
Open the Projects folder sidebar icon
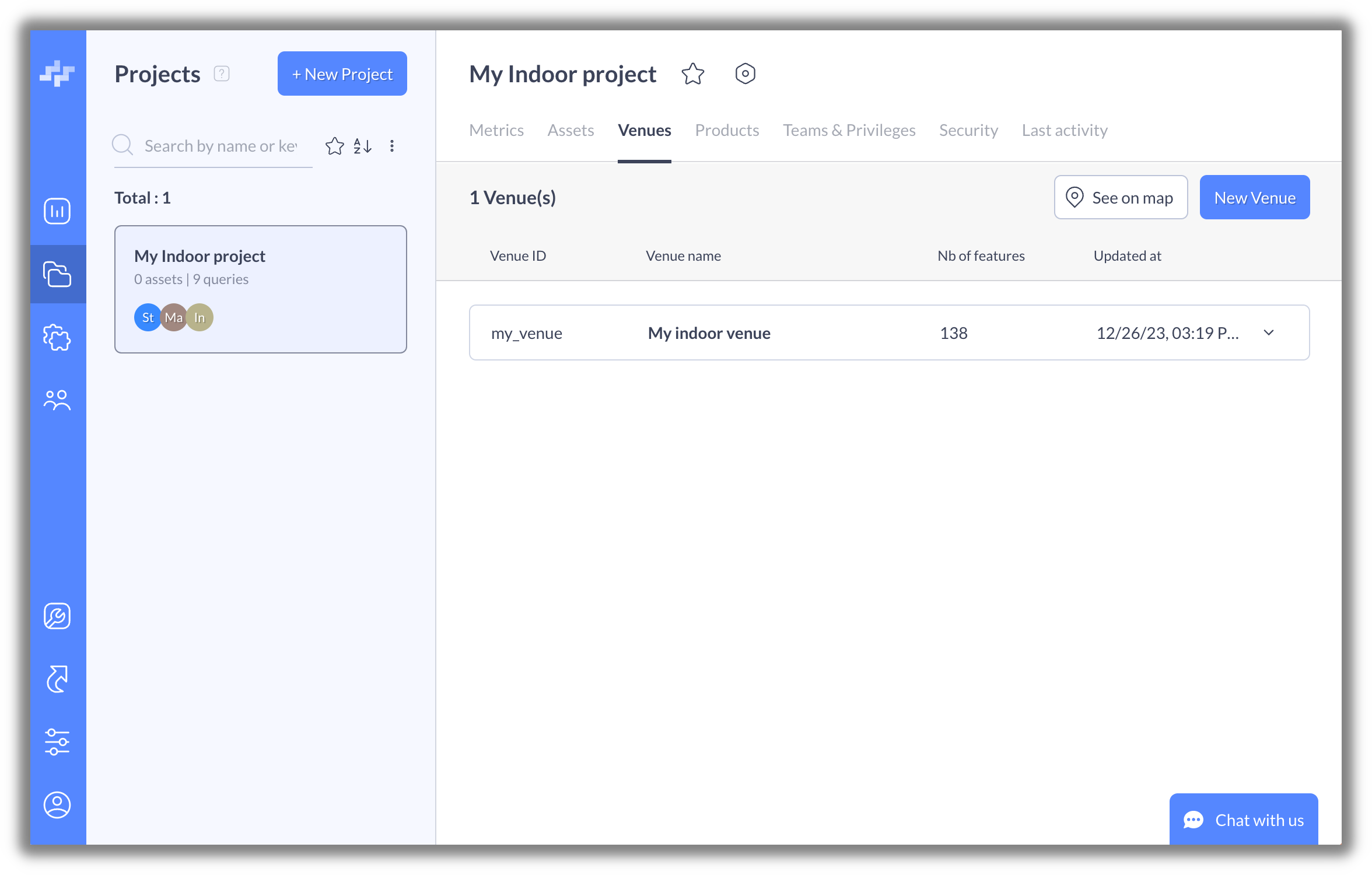pyautogui.click(x=57, y=274)
